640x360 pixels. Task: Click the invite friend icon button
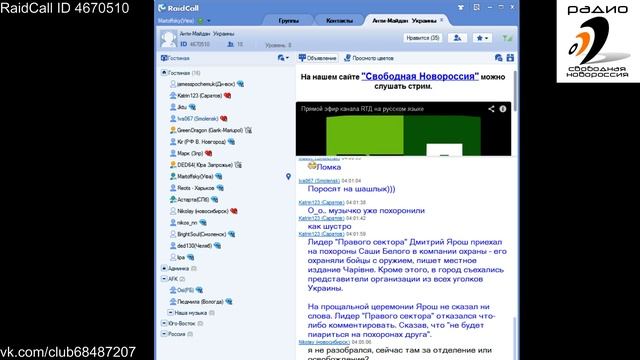pos(457,38)
